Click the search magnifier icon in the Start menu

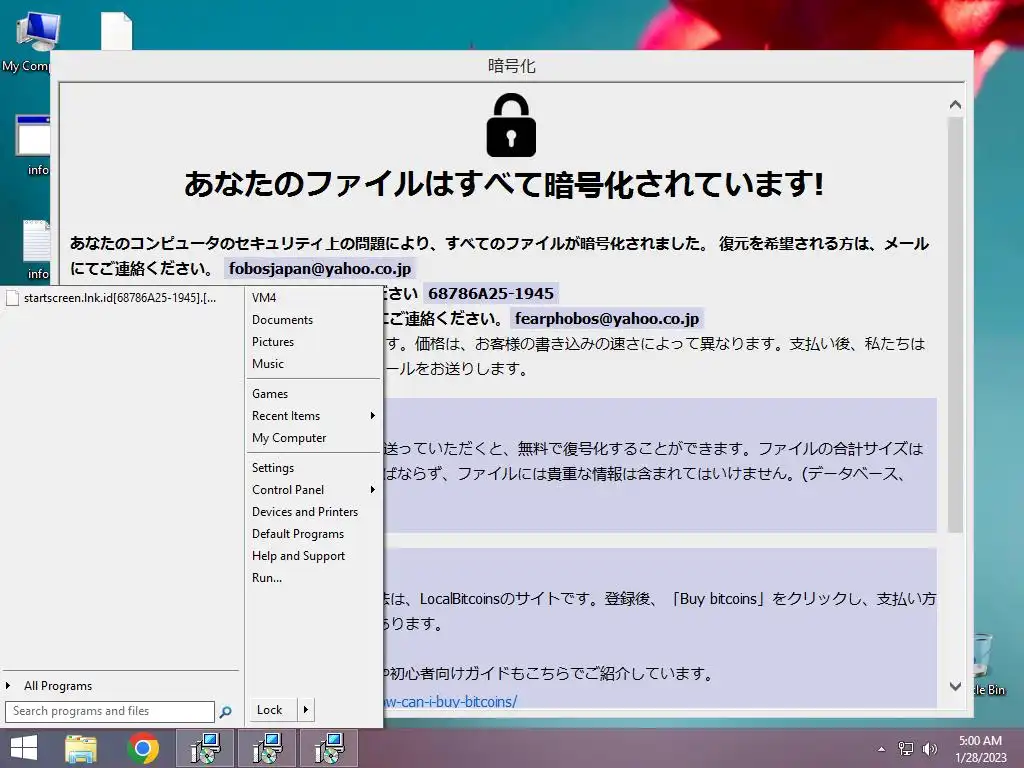[225, 712]
